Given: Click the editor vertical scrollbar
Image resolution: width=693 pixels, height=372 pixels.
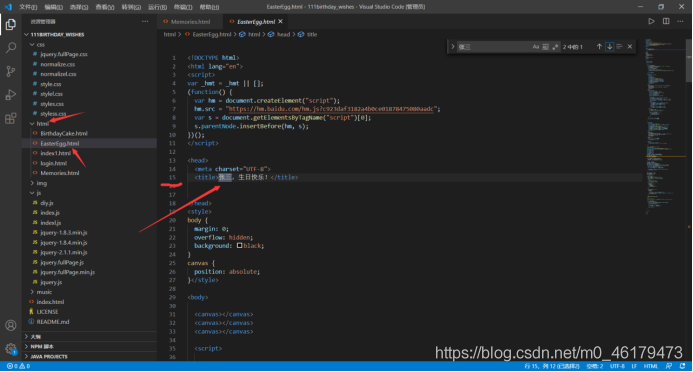Looking at the screenshot, I should (x=689, y=62).
